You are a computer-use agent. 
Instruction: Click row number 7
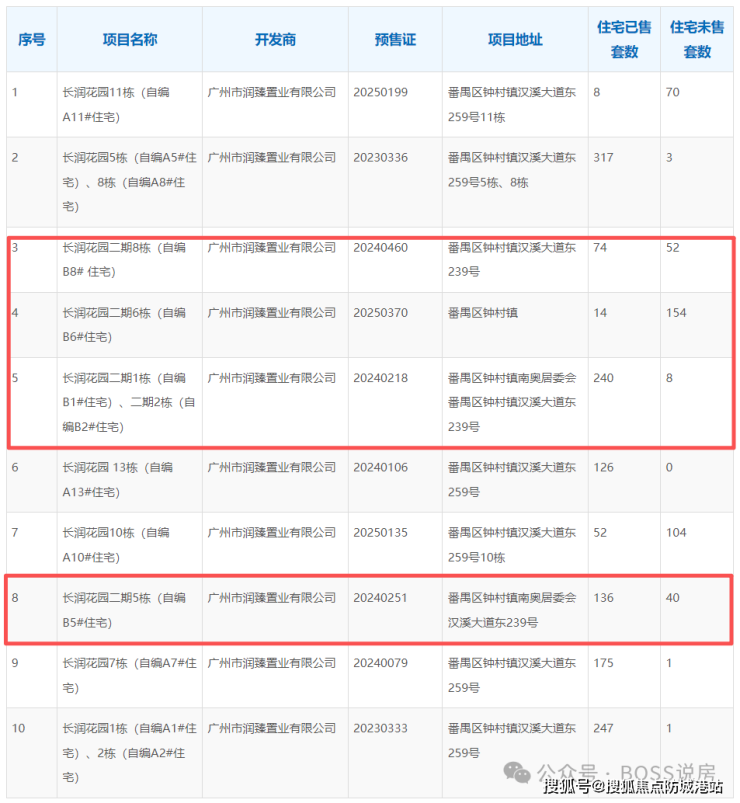point(15,533)
